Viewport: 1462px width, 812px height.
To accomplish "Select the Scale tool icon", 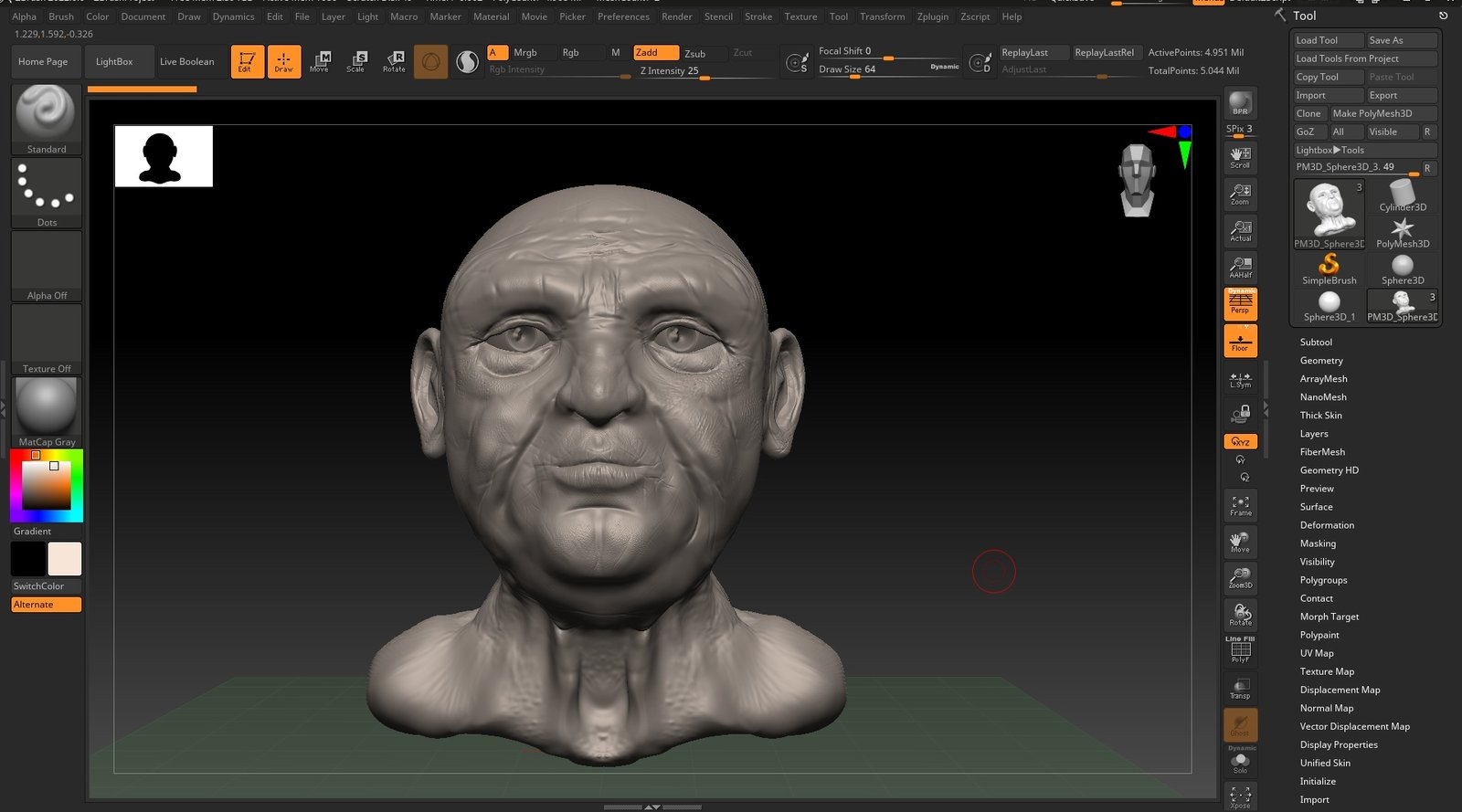I will (356, 61).
